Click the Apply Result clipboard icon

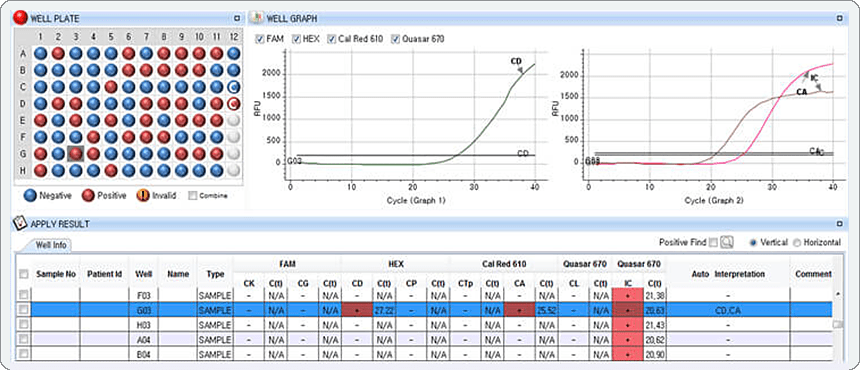pos(20,223)
